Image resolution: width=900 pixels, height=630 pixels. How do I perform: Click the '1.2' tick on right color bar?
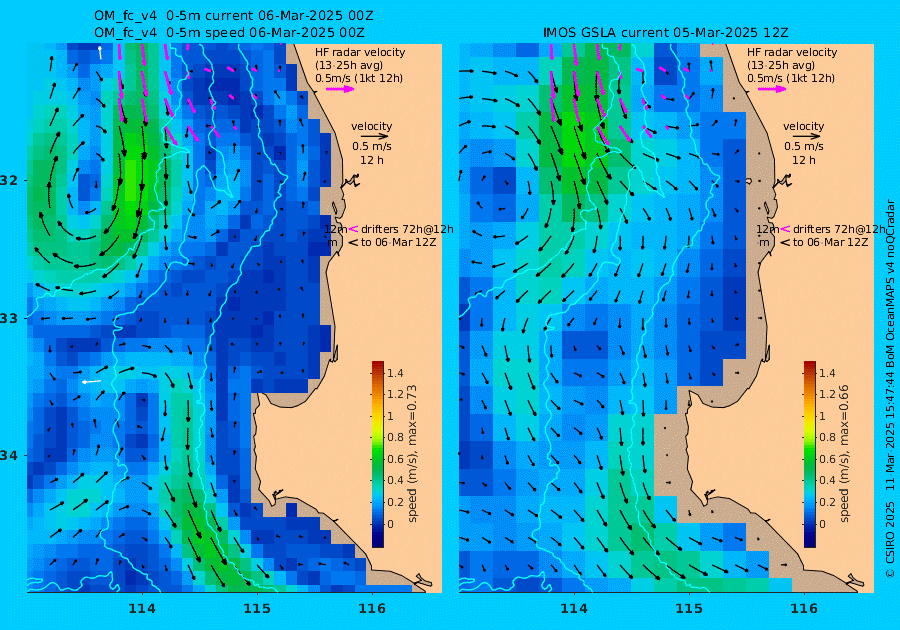pos(827,394)
